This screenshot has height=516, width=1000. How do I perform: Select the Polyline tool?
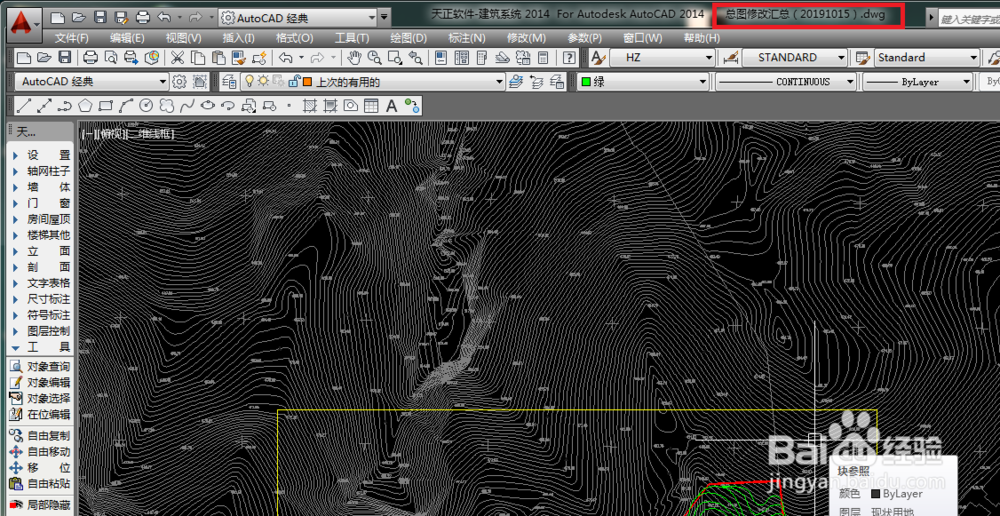pyautogui.click(x=65, y=105)
